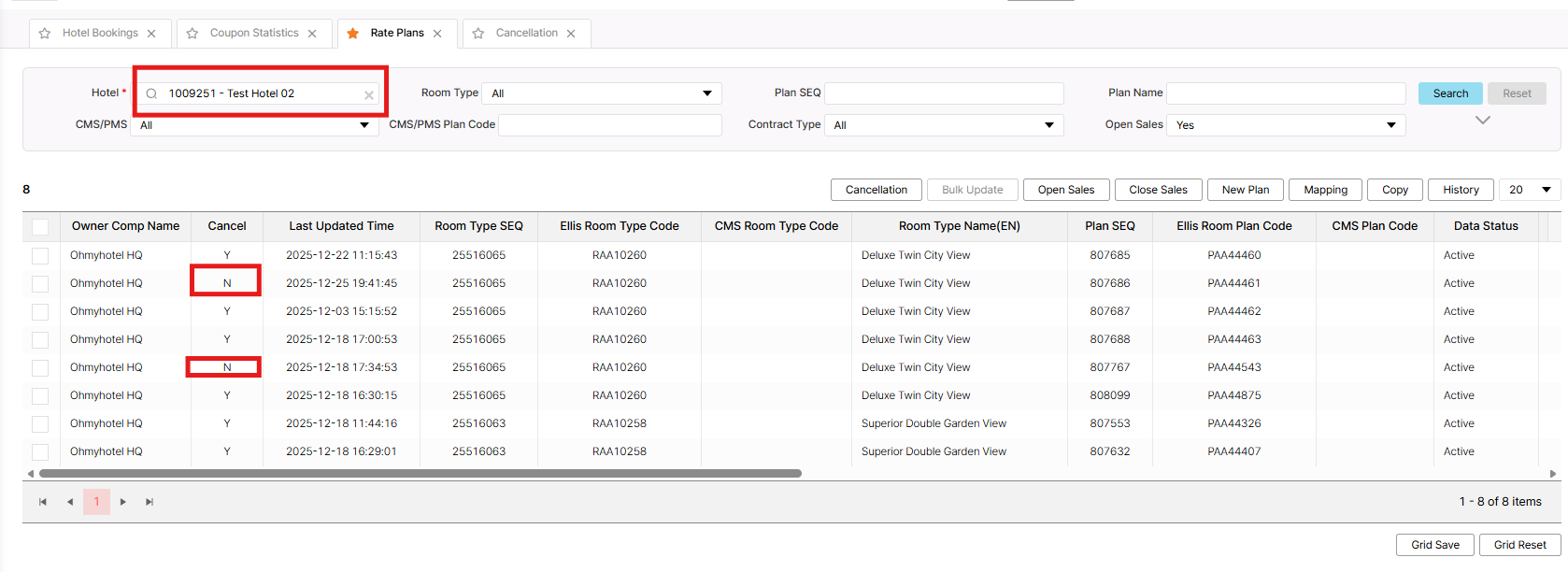The height and width of the screenshot is (572, 1568).
Task: Unfavorite the Rate Plans tab star
Action: pos(353,34)
